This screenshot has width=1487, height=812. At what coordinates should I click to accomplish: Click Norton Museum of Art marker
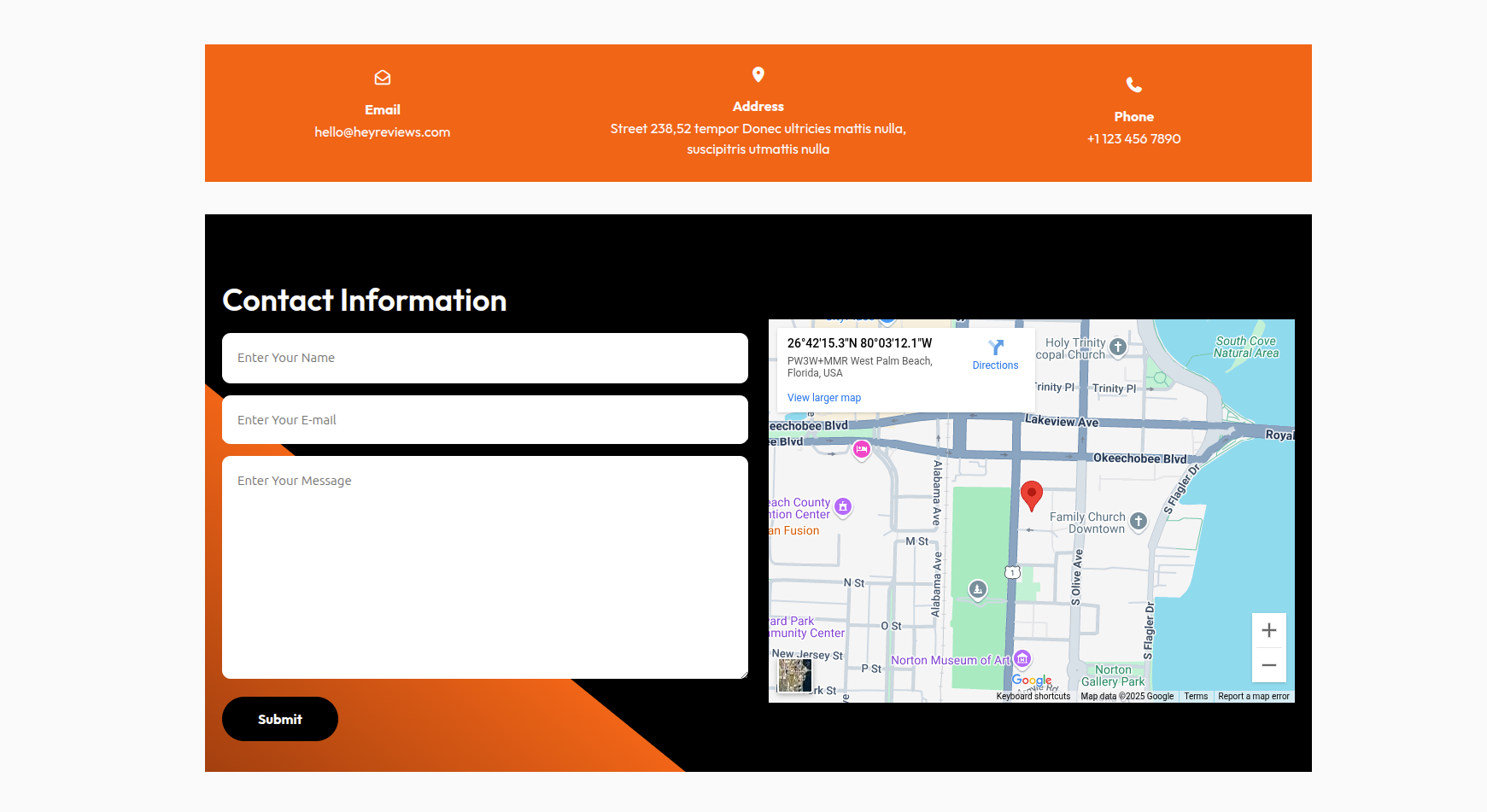1022,659
